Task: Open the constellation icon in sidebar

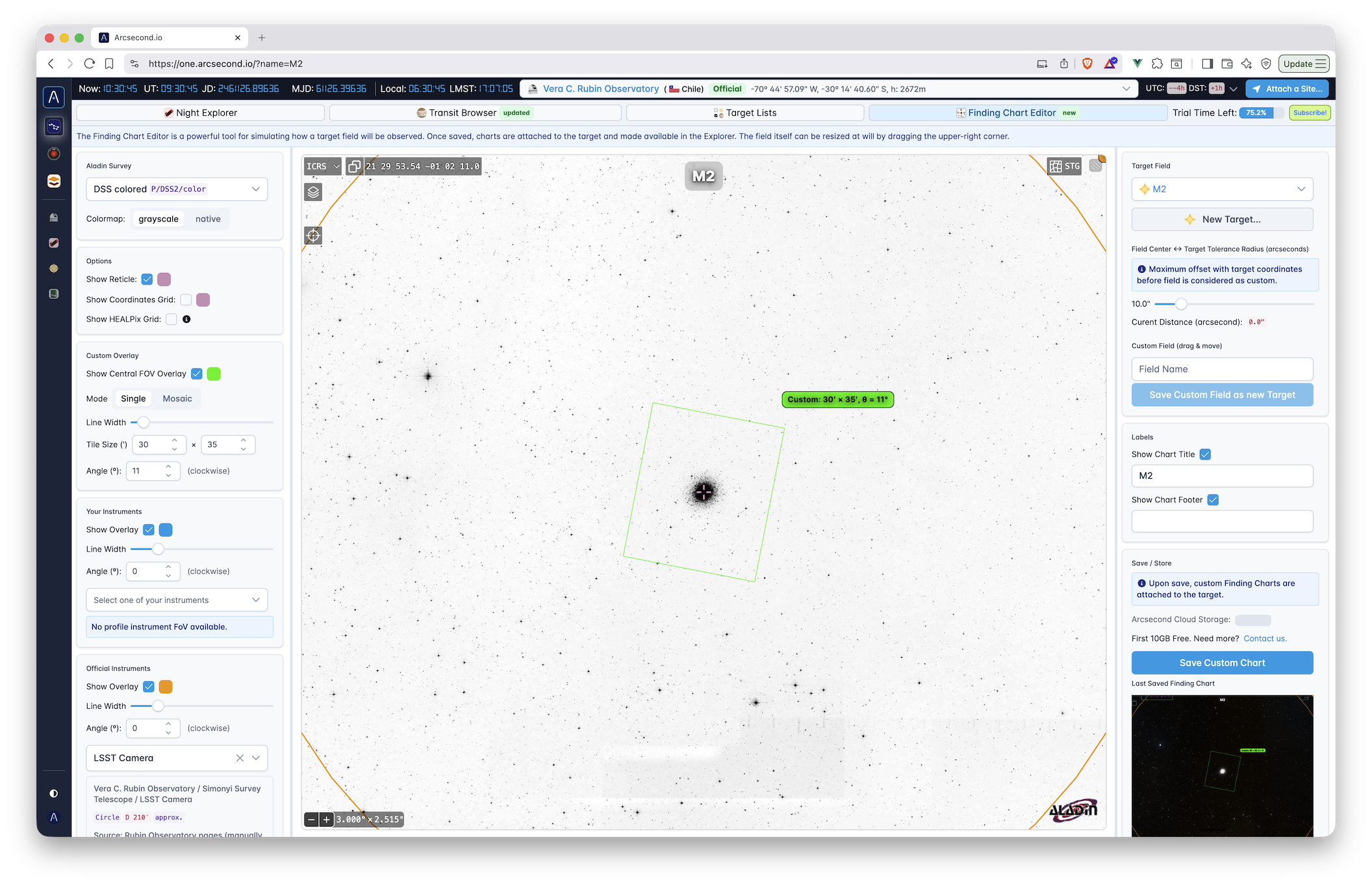Action: tap(54, 127)
